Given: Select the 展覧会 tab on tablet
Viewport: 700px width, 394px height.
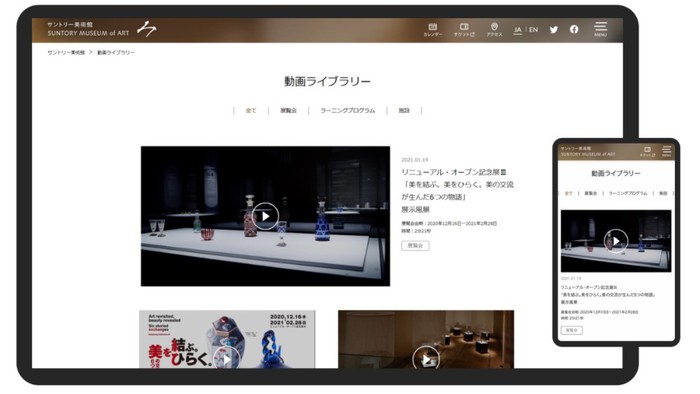Looking at the screenshot, I should [288, 111].
